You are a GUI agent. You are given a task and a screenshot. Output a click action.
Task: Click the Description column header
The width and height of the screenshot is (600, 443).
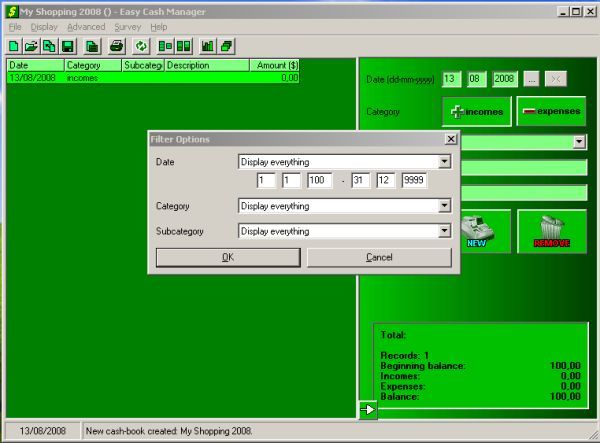(x=207, y=65)
